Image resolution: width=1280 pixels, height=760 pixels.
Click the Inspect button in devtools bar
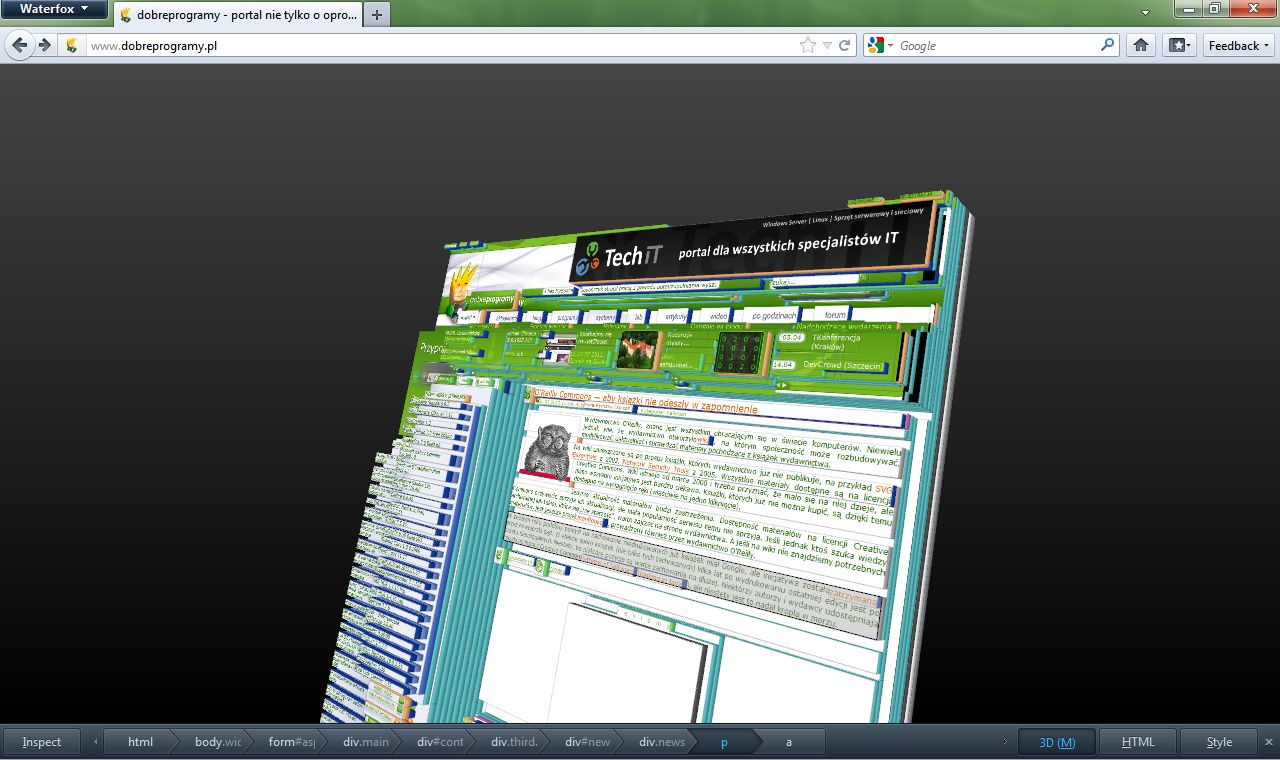[x=42, y=742]
